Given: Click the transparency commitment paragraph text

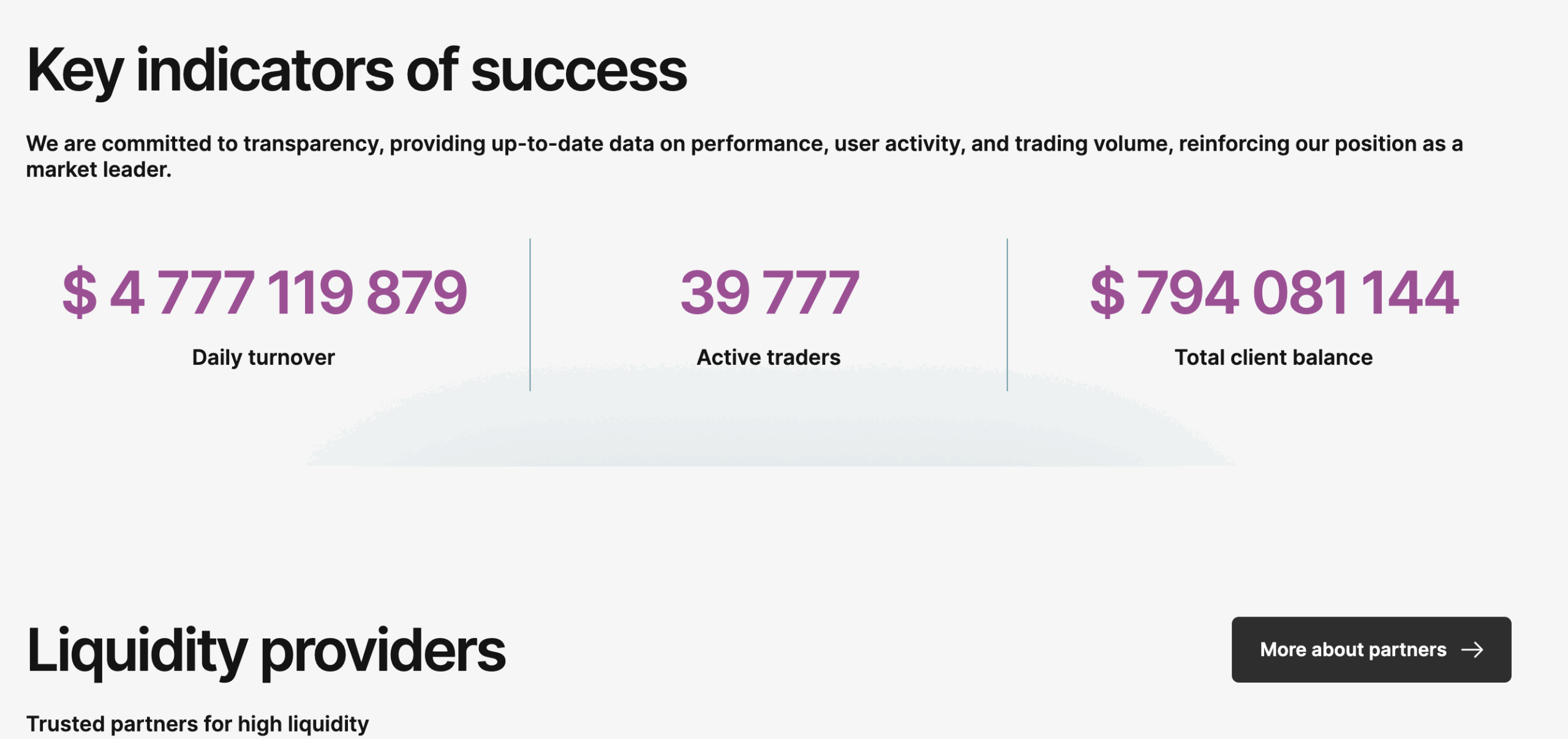Looking at the screenshot, I should [x=744, y=156].
